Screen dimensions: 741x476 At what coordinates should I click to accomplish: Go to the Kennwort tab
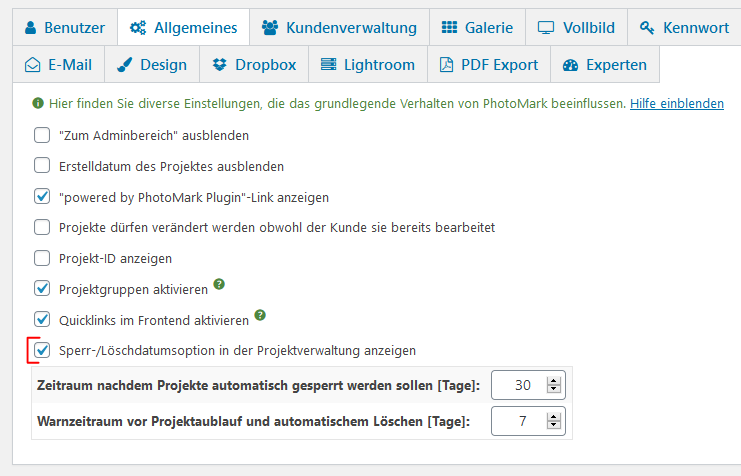[685, 27]
